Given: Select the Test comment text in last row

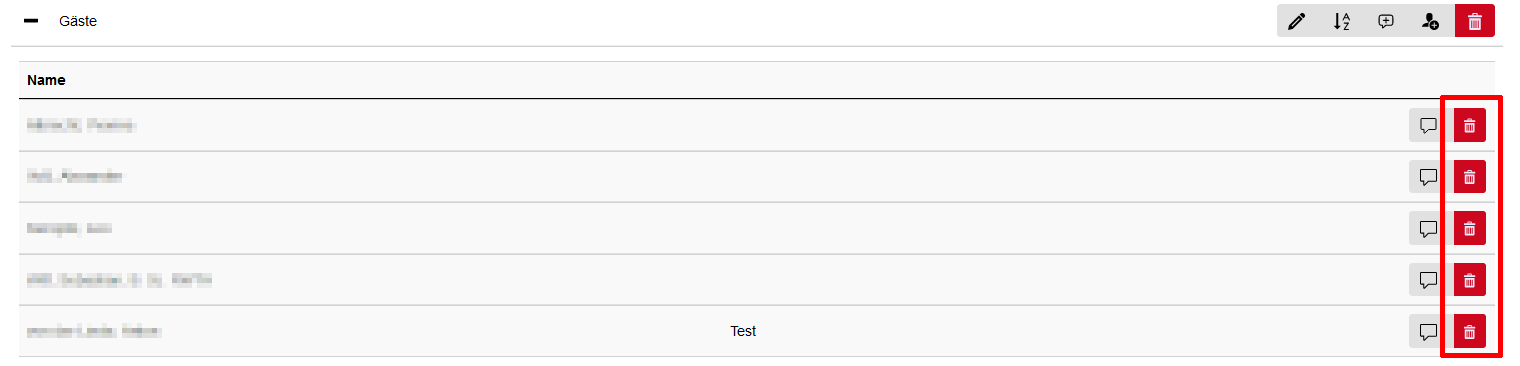Looking at the screenshot, I should click(743, 331).
